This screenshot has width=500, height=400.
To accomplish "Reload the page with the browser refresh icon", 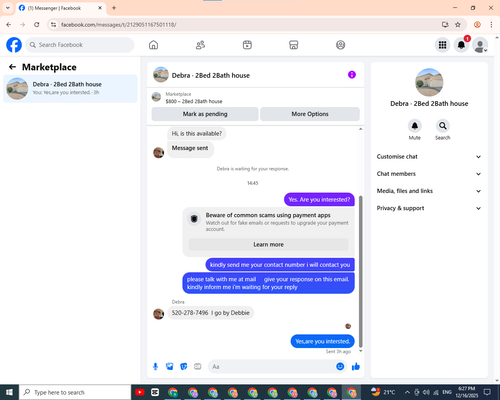I will (x=37, y=25).
